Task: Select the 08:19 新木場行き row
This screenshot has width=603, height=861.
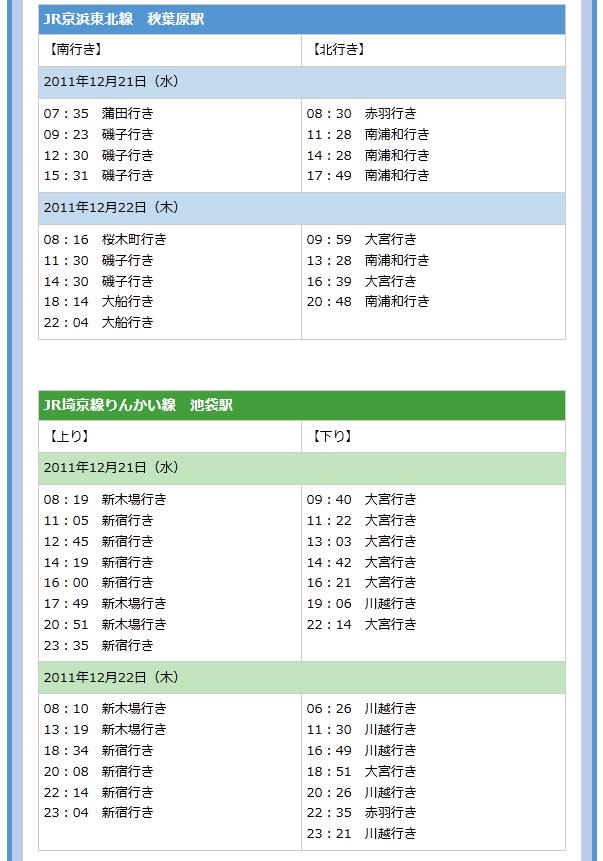Action: point(105,500)
